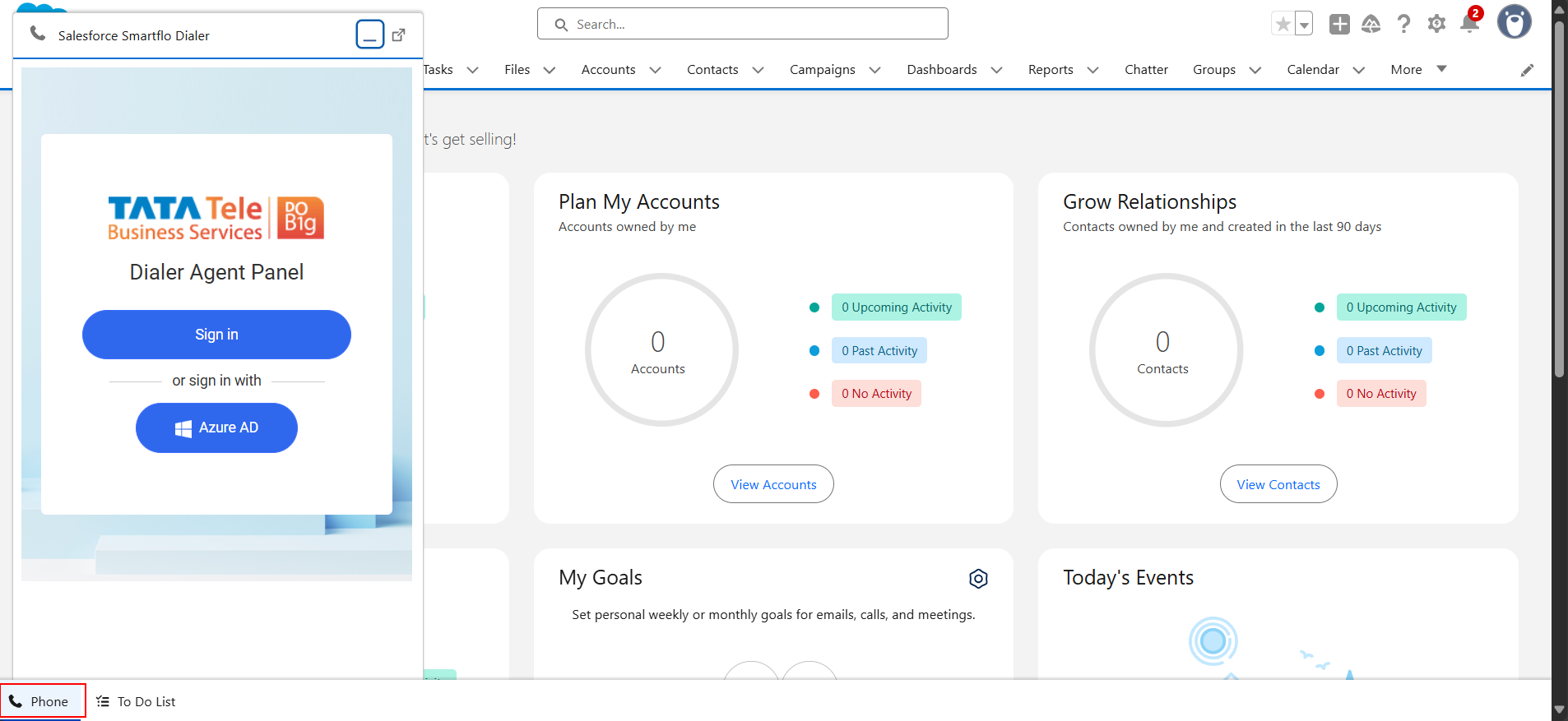Open the Tasks tab
Viewport: 1568px width, 721px height.
point(438,70)
